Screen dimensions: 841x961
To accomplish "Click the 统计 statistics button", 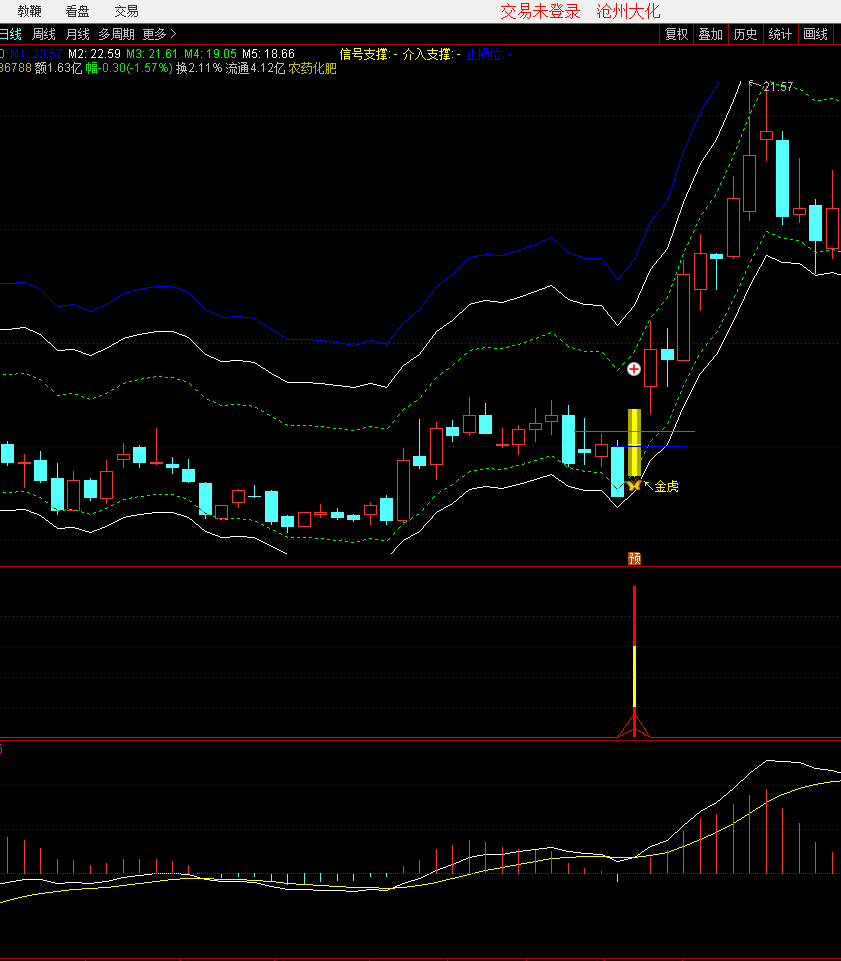I will (780, 34).
